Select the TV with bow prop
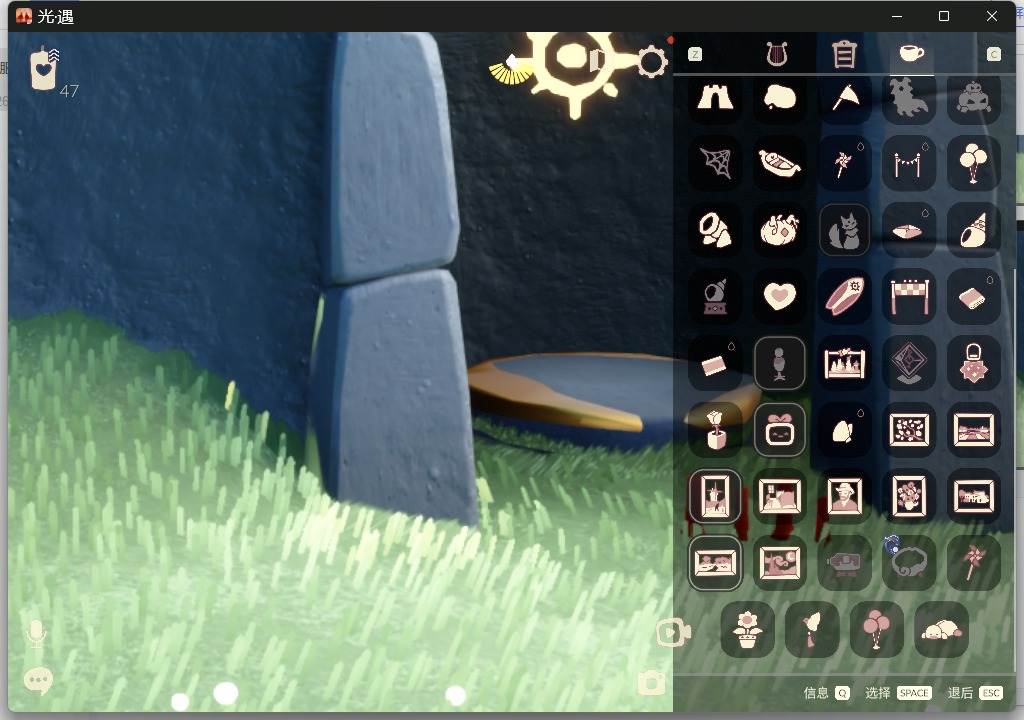This screenshot has height=720, width=1024. [x=780, y=430]
